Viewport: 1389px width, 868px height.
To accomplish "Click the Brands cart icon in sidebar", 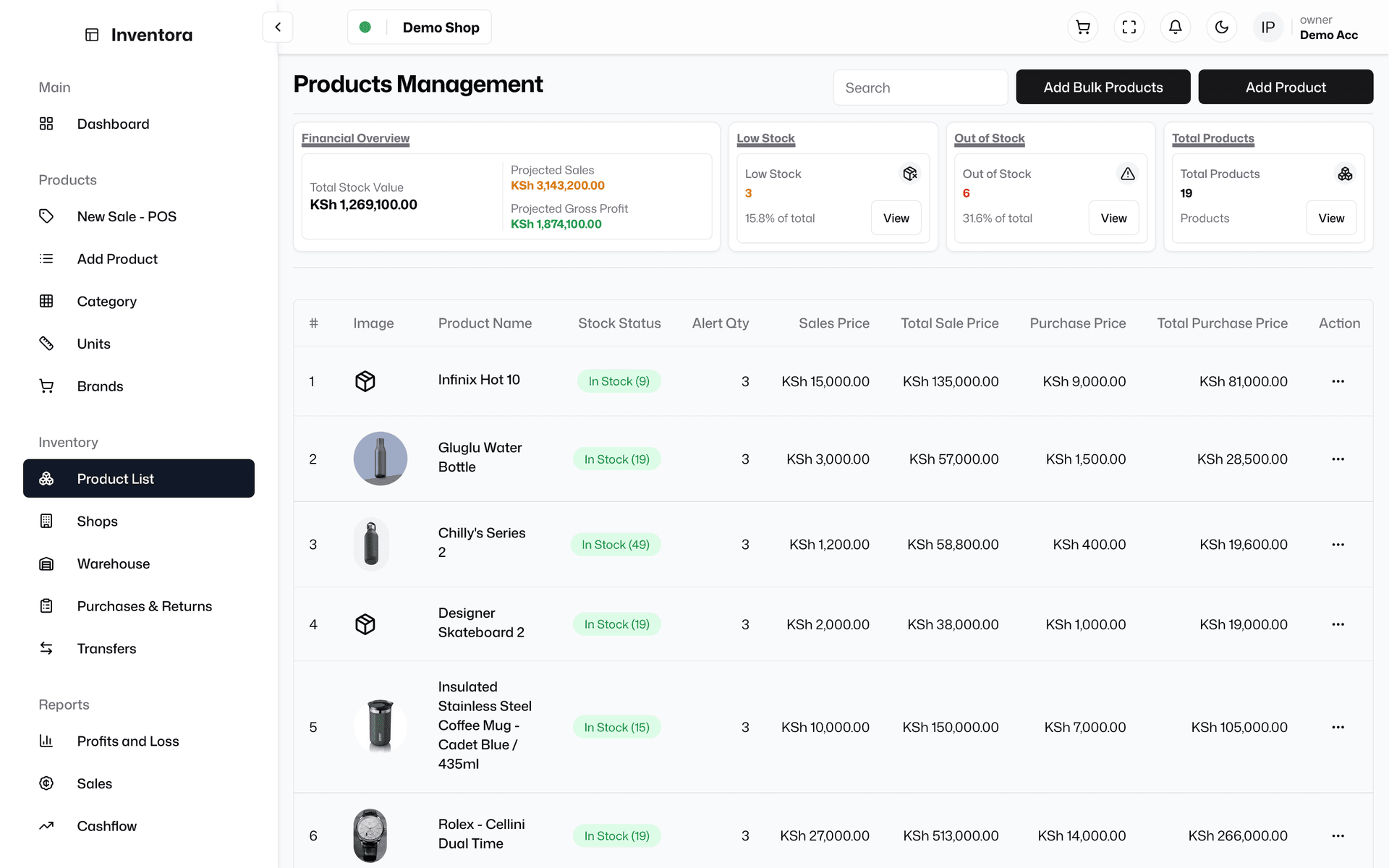I will (x=46, y=386).
